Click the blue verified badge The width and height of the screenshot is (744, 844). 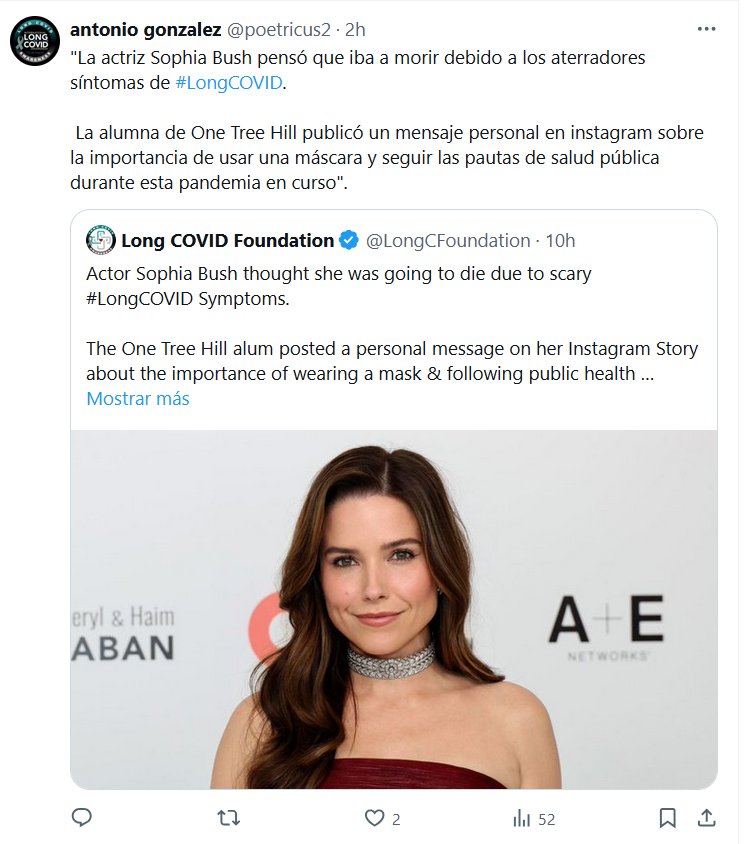tap(349, 240)
